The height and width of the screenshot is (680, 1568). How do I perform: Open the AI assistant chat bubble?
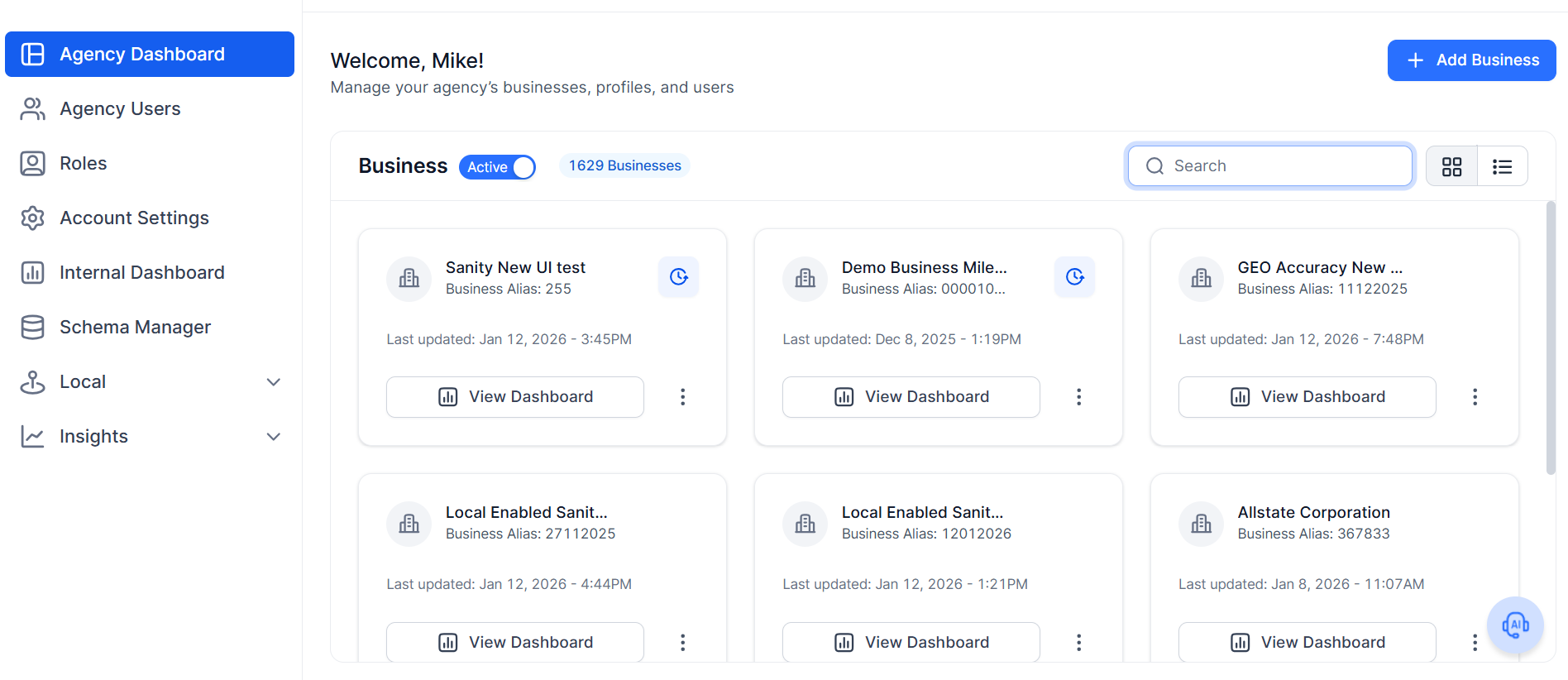pos(1515,625)
